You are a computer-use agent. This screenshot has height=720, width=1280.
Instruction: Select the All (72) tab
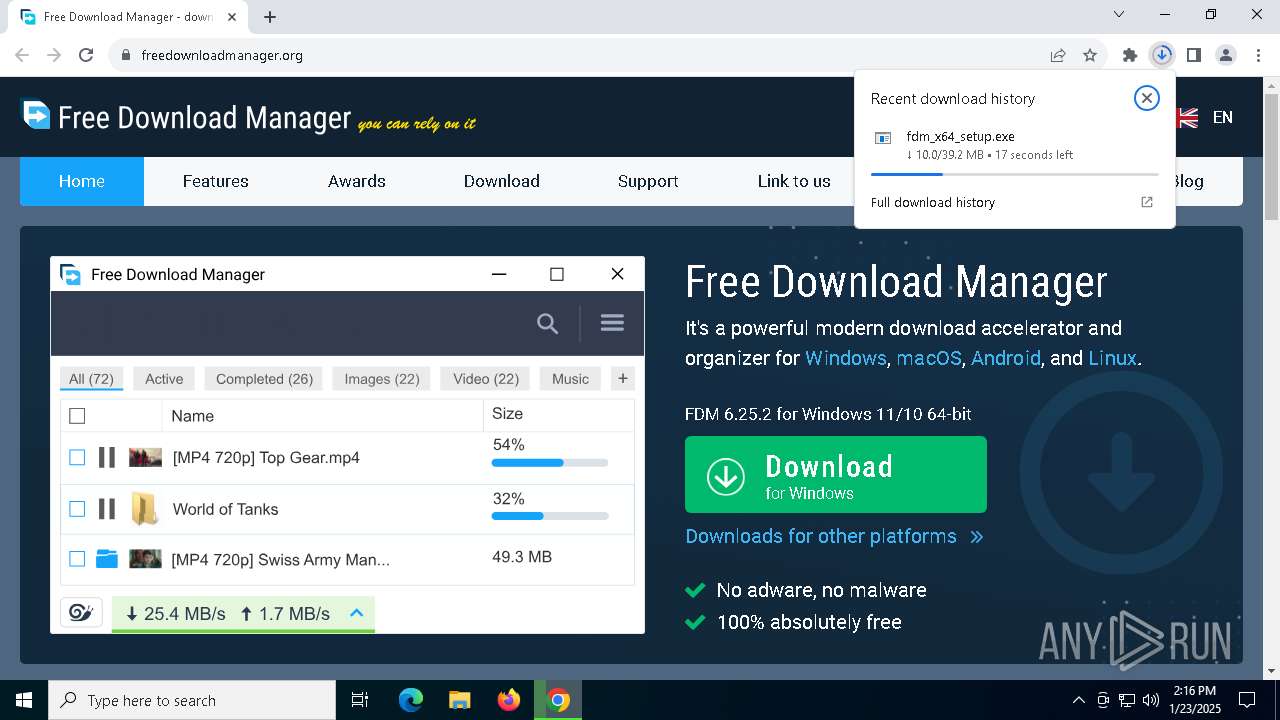point(91,379)
